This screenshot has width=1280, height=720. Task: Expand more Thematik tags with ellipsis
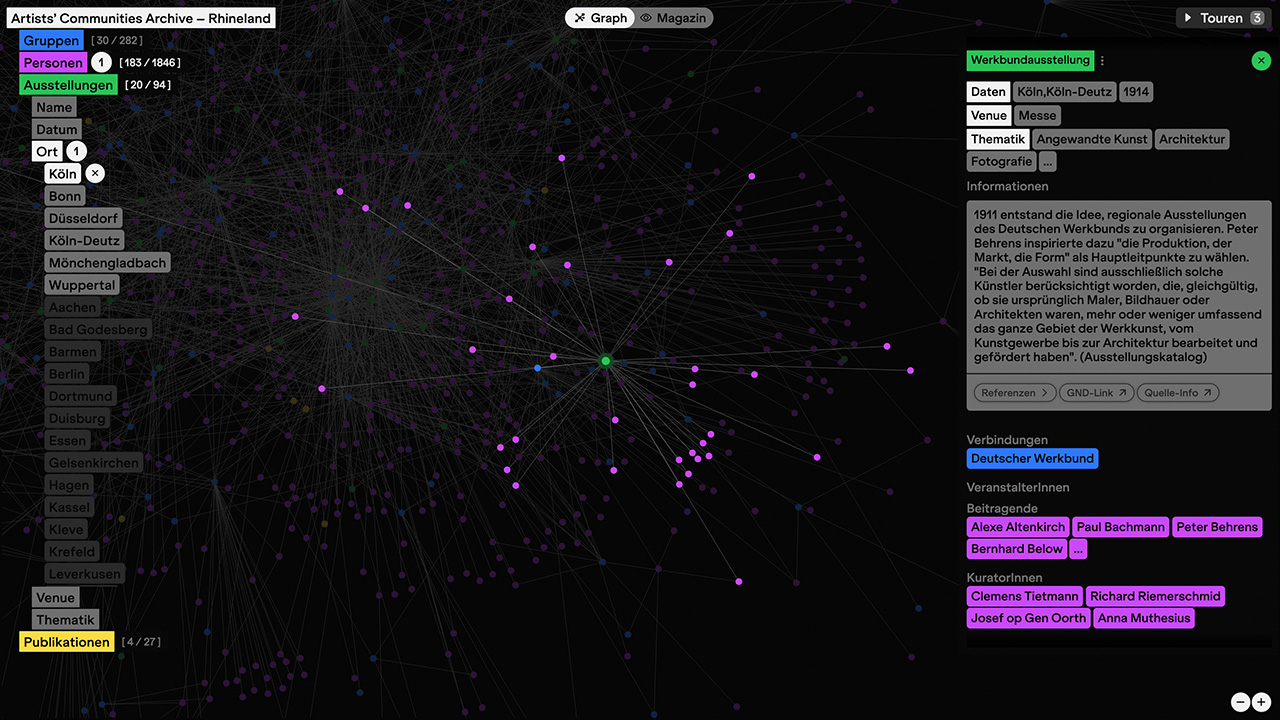[x=1046, y=161]
